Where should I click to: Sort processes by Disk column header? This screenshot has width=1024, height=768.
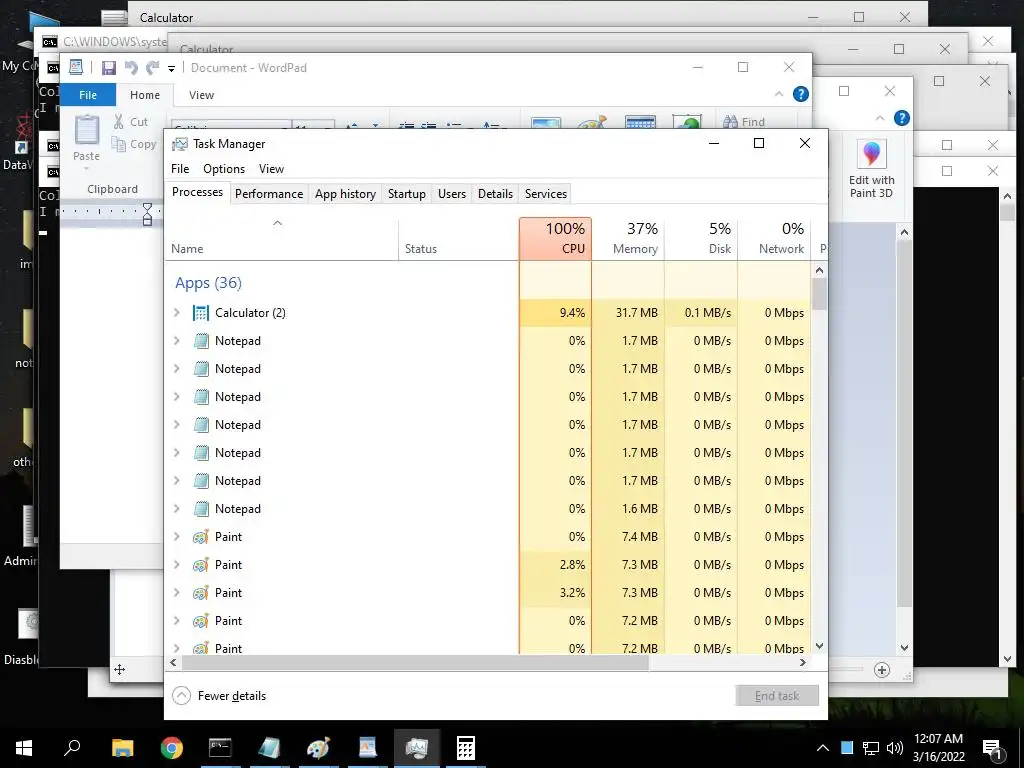[x=701, y=239]
